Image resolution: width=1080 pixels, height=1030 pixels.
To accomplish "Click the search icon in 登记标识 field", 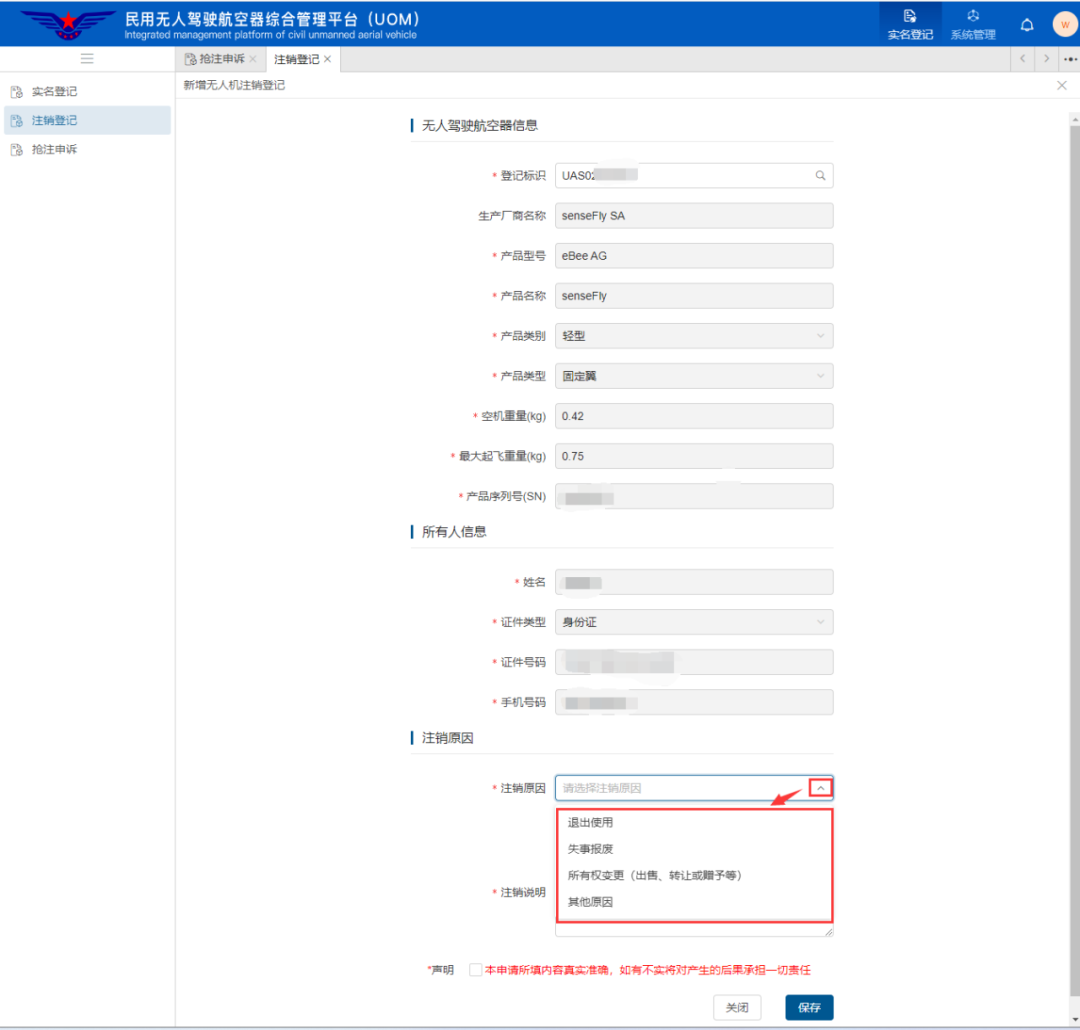I will (820, 176).
